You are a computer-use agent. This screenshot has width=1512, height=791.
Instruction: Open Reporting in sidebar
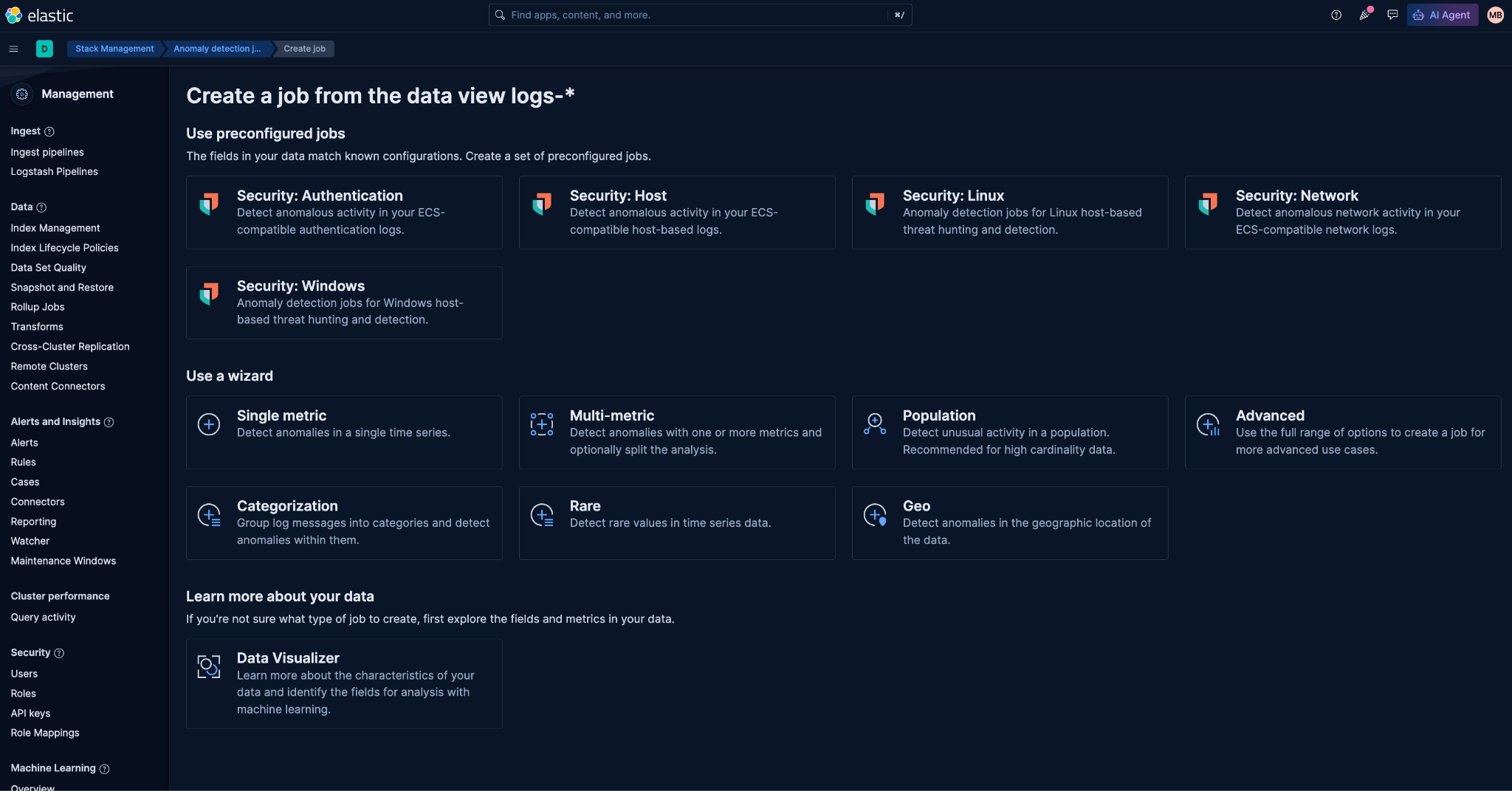(33, 522)
